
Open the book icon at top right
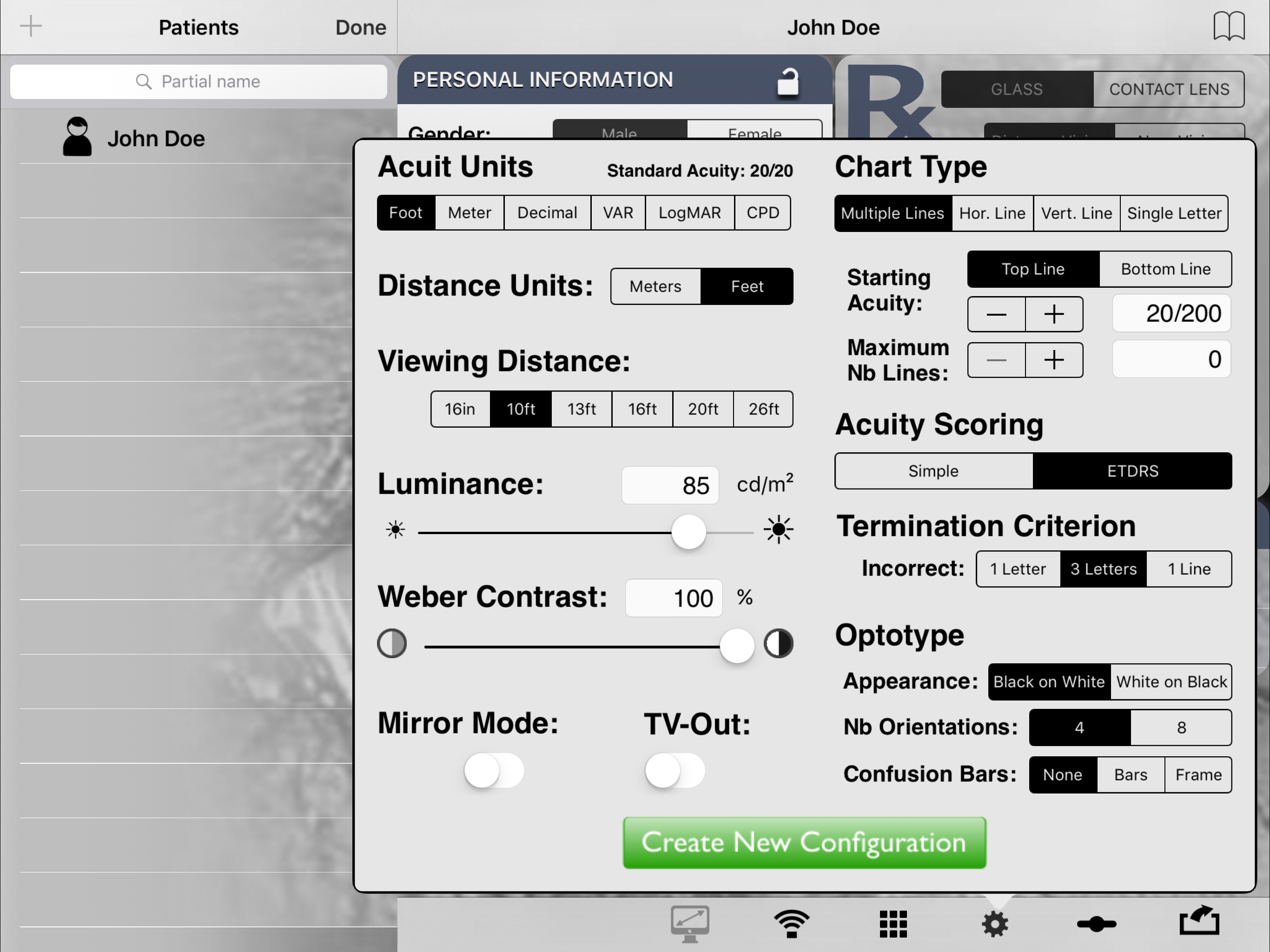[1229, 26]
